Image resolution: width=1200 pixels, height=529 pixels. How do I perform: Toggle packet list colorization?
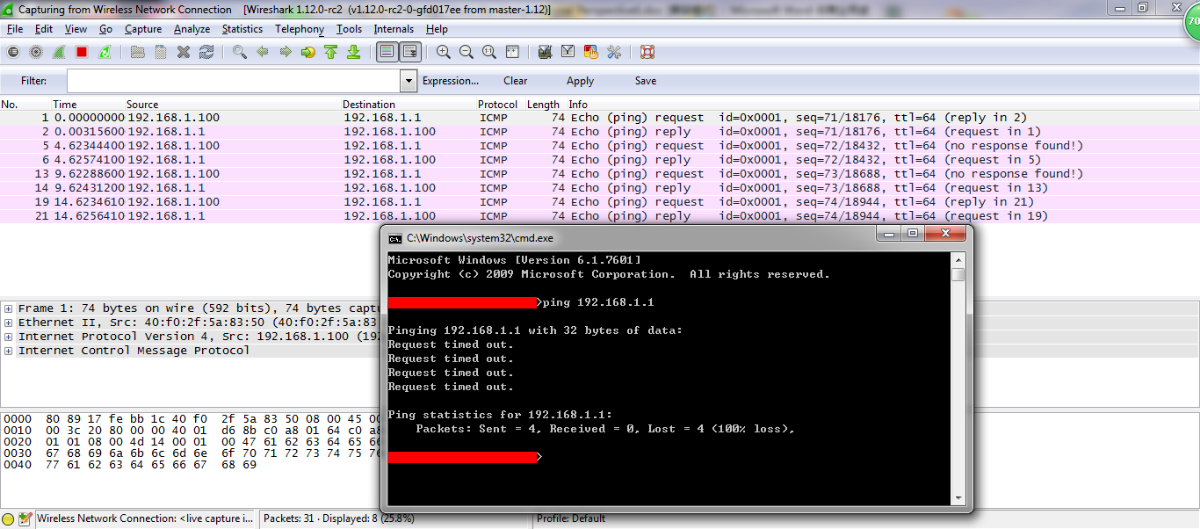tap(387, 51)
